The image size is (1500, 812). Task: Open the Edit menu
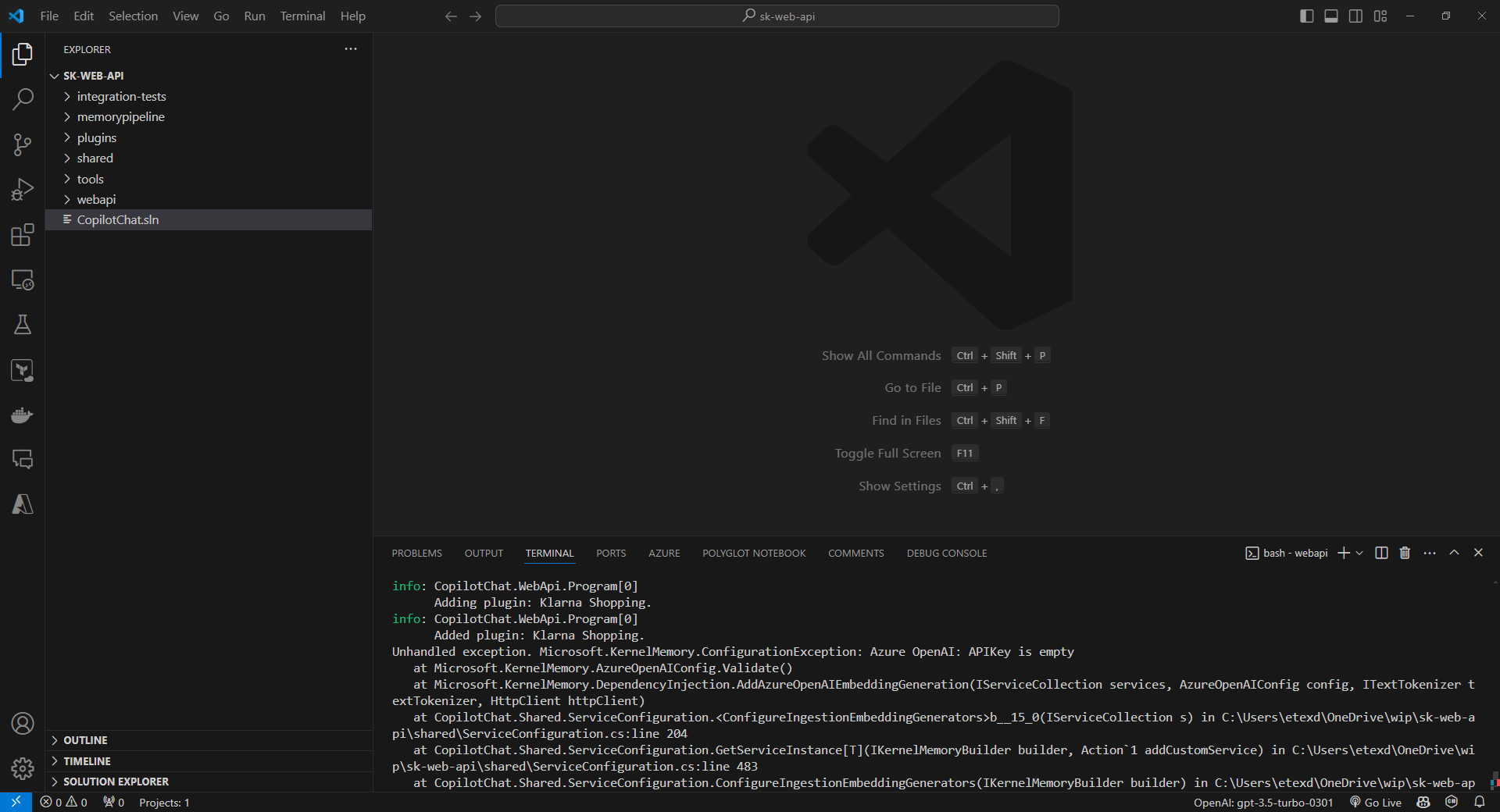pos(84,16)
